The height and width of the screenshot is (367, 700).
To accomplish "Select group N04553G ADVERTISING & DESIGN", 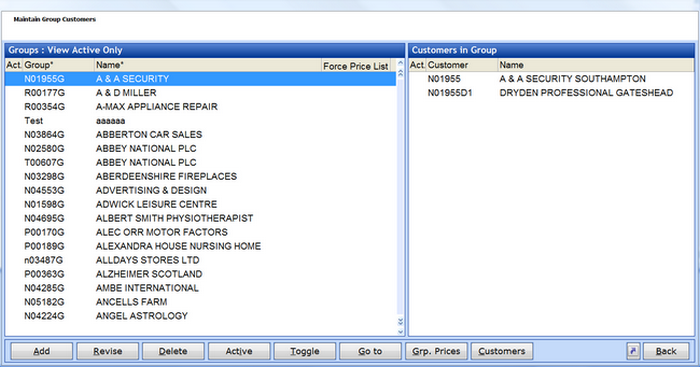I will [200, 190].
